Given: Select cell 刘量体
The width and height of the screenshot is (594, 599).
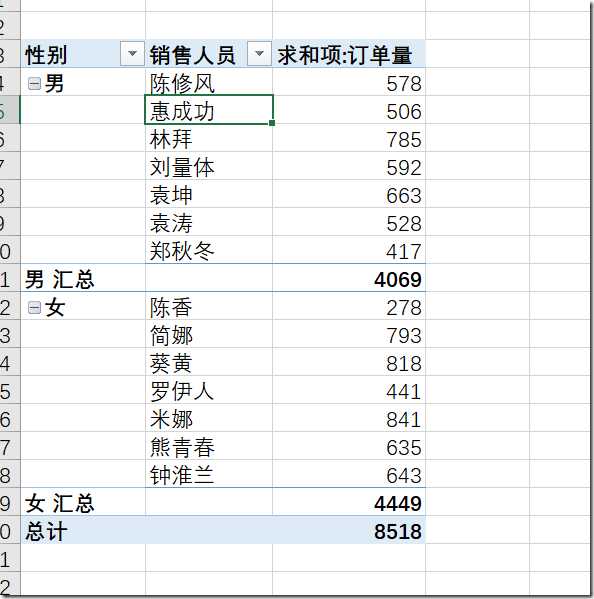Looking at the screenshot, I should tap(209, 166).
